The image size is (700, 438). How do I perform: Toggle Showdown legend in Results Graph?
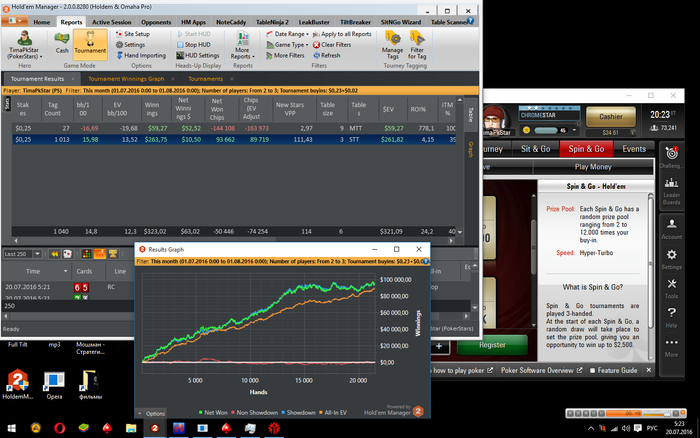[298, 413]
